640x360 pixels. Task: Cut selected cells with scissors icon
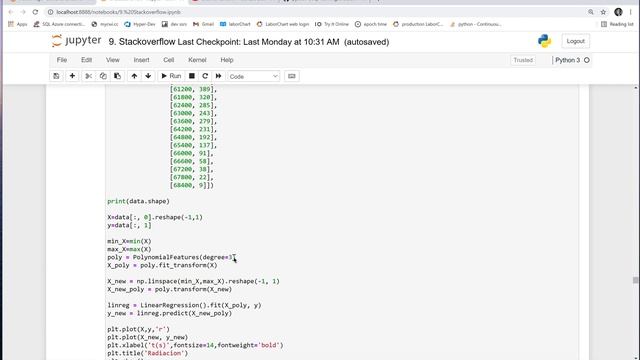89,76
